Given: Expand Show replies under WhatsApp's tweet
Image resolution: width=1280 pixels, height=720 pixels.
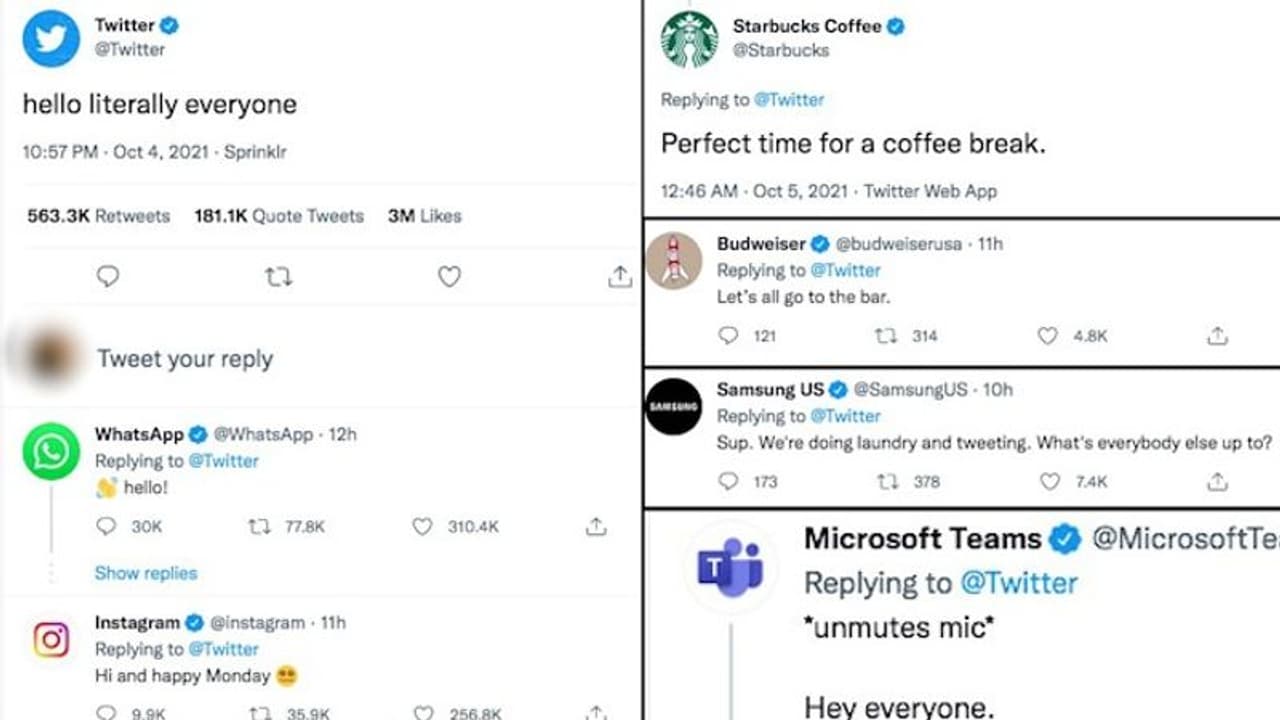Looking at the screenshot, I should pyautogui.click(x=146, y=573).
